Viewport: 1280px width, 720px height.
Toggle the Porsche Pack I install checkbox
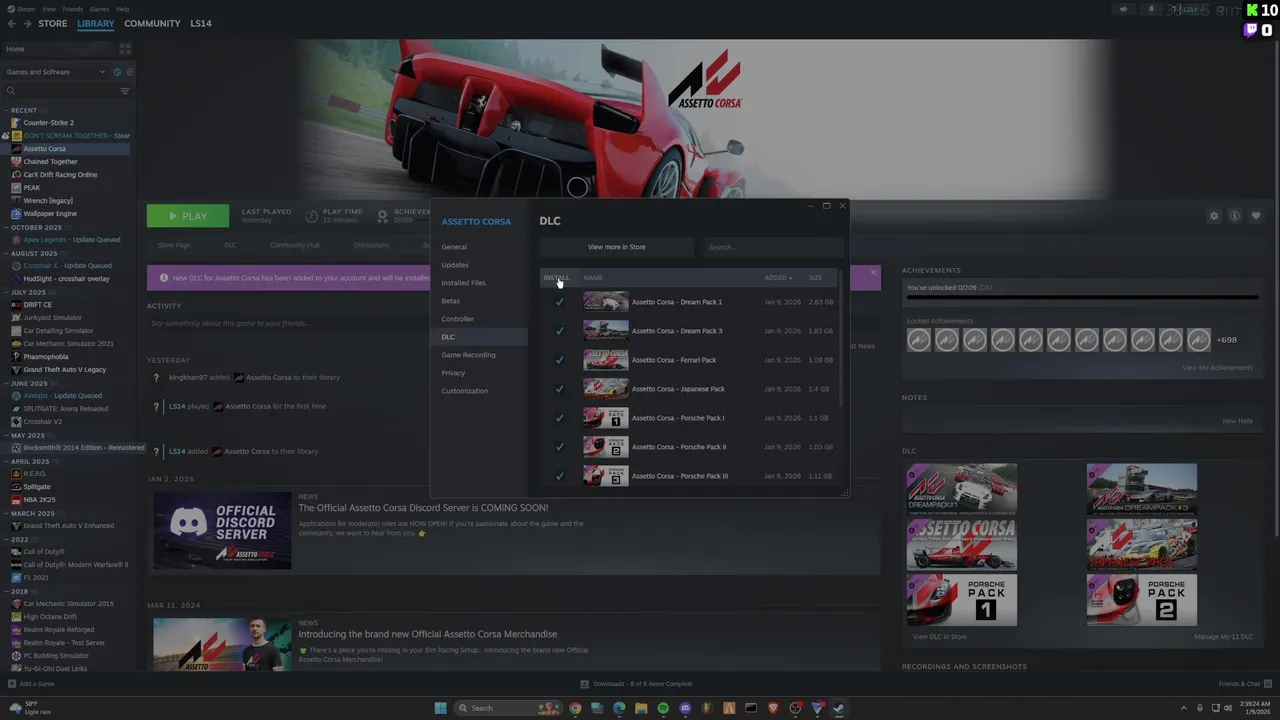coord(559,418)
